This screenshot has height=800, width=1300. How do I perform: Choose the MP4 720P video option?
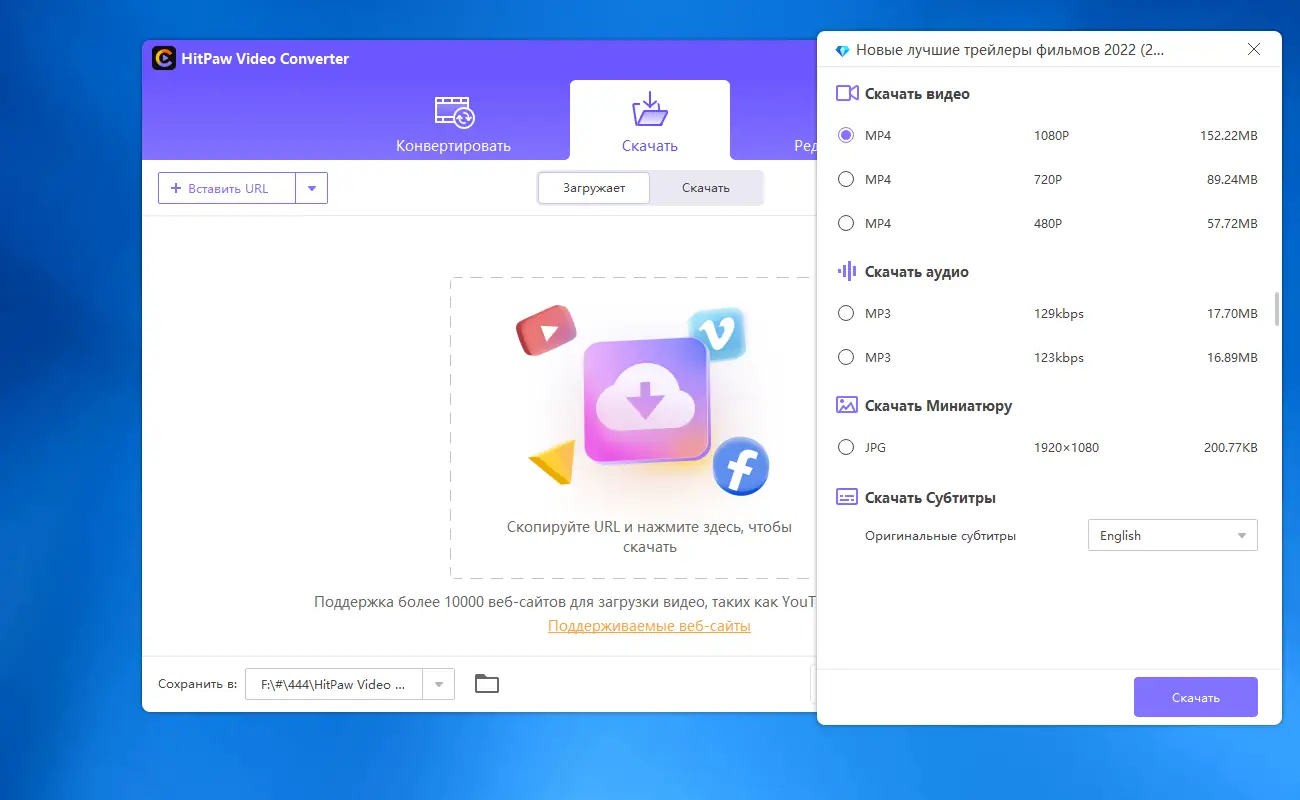(x=846, y=179)
